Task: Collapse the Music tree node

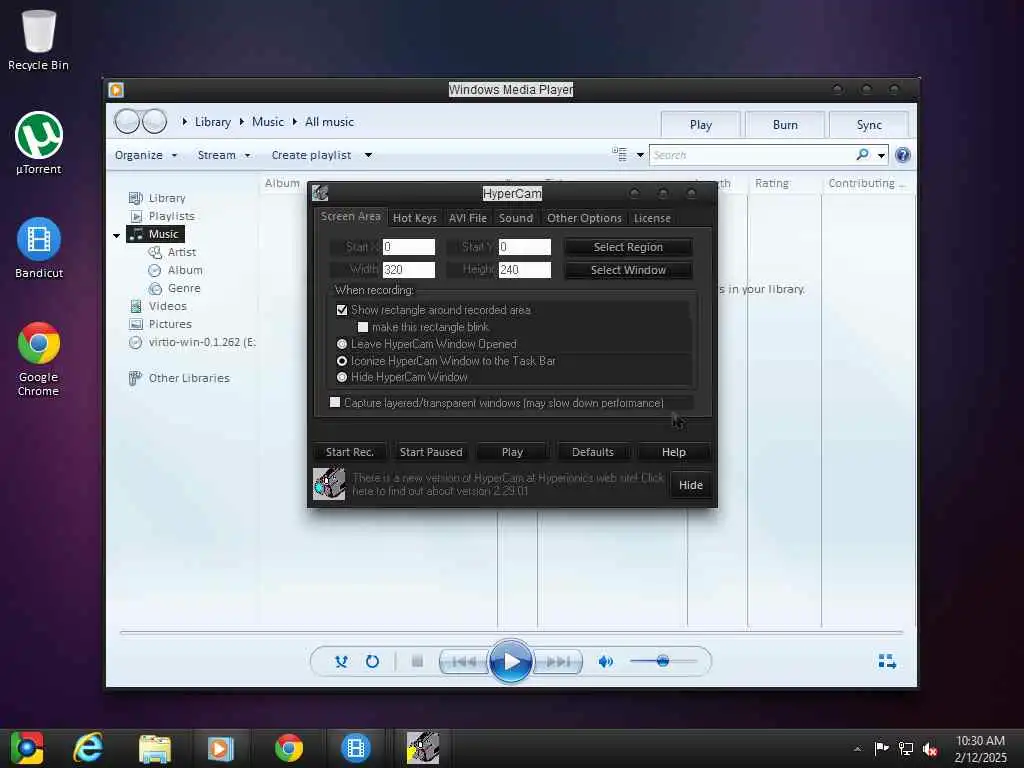Action: (x=116, y=234)
